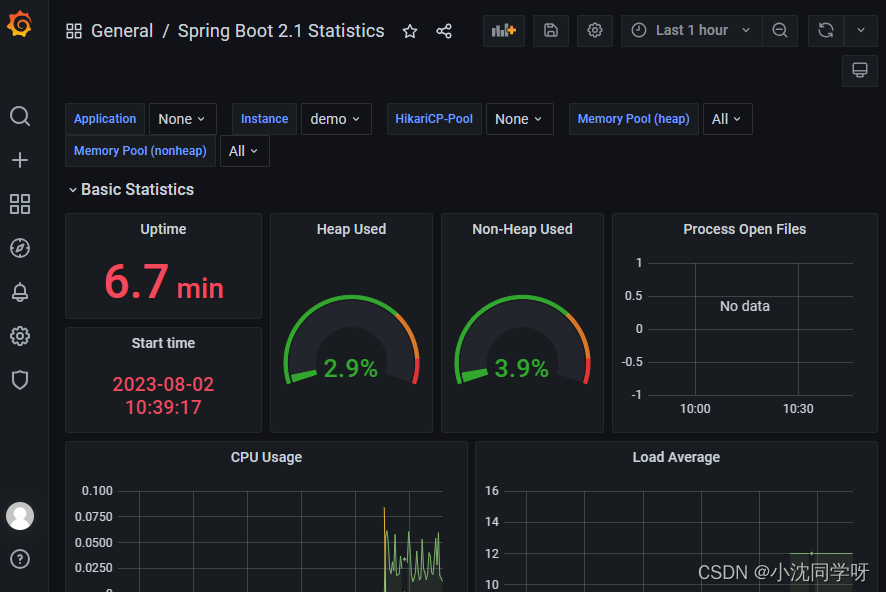This screenshot has height=592, width=886.
Task: Open the Alerting bell icon
Action: click(x=20, y=292)
